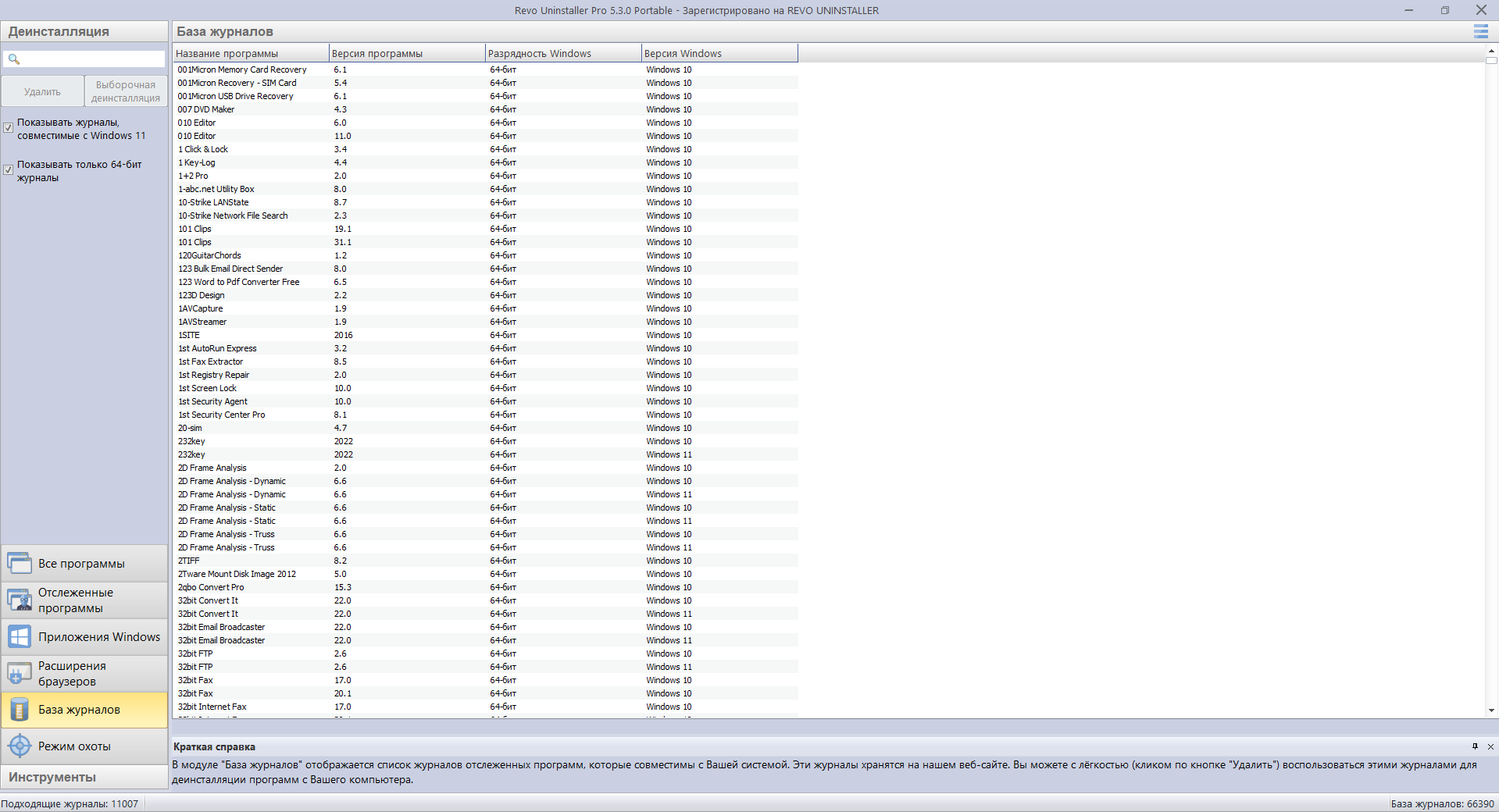Select row 1SITE

tap(485, 335)
